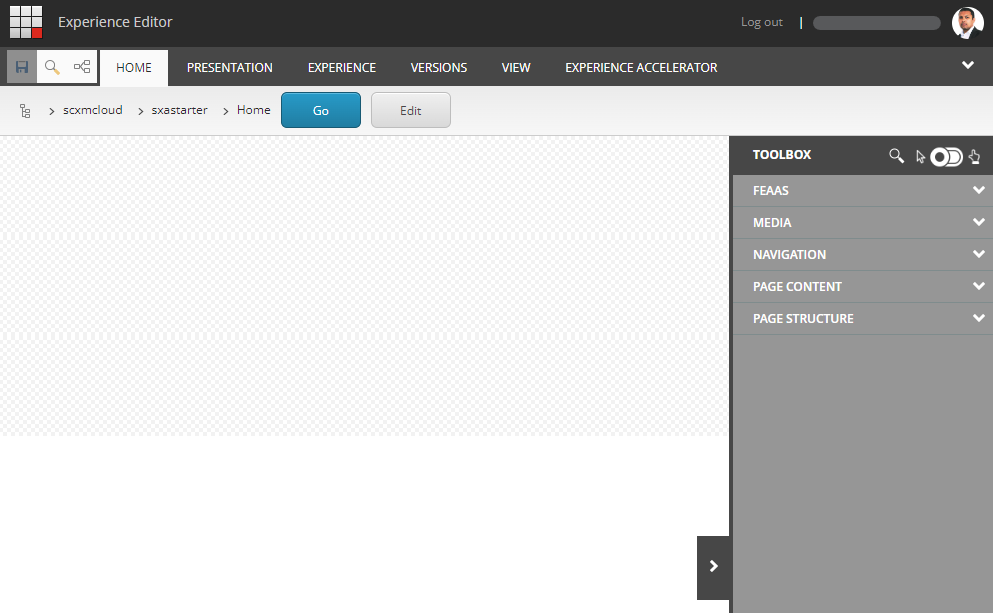Open the EXPERIENCE ribbon tab

coord(342,68)
